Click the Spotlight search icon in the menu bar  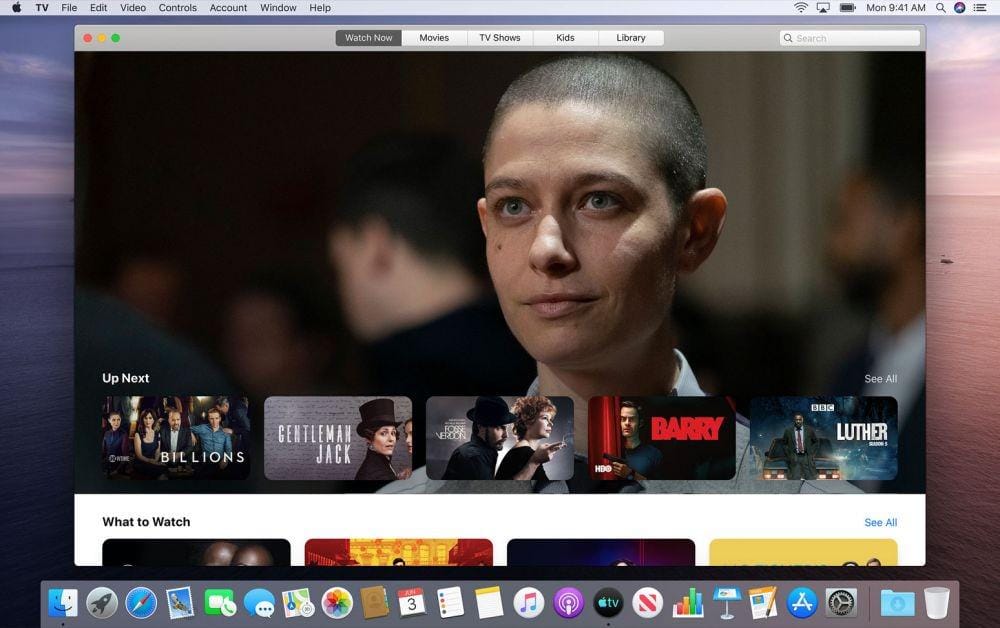940,8
